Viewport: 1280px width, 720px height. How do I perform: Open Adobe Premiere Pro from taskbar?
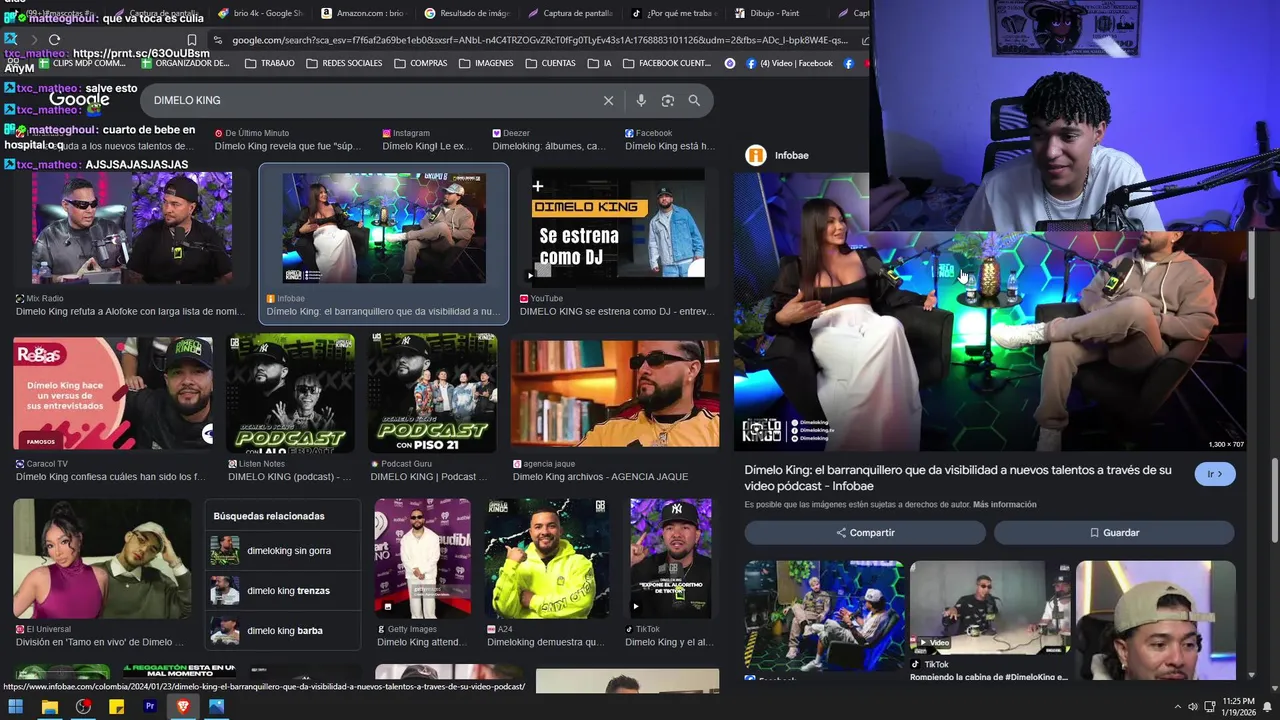pyautogui.click(x=150, y=707)
